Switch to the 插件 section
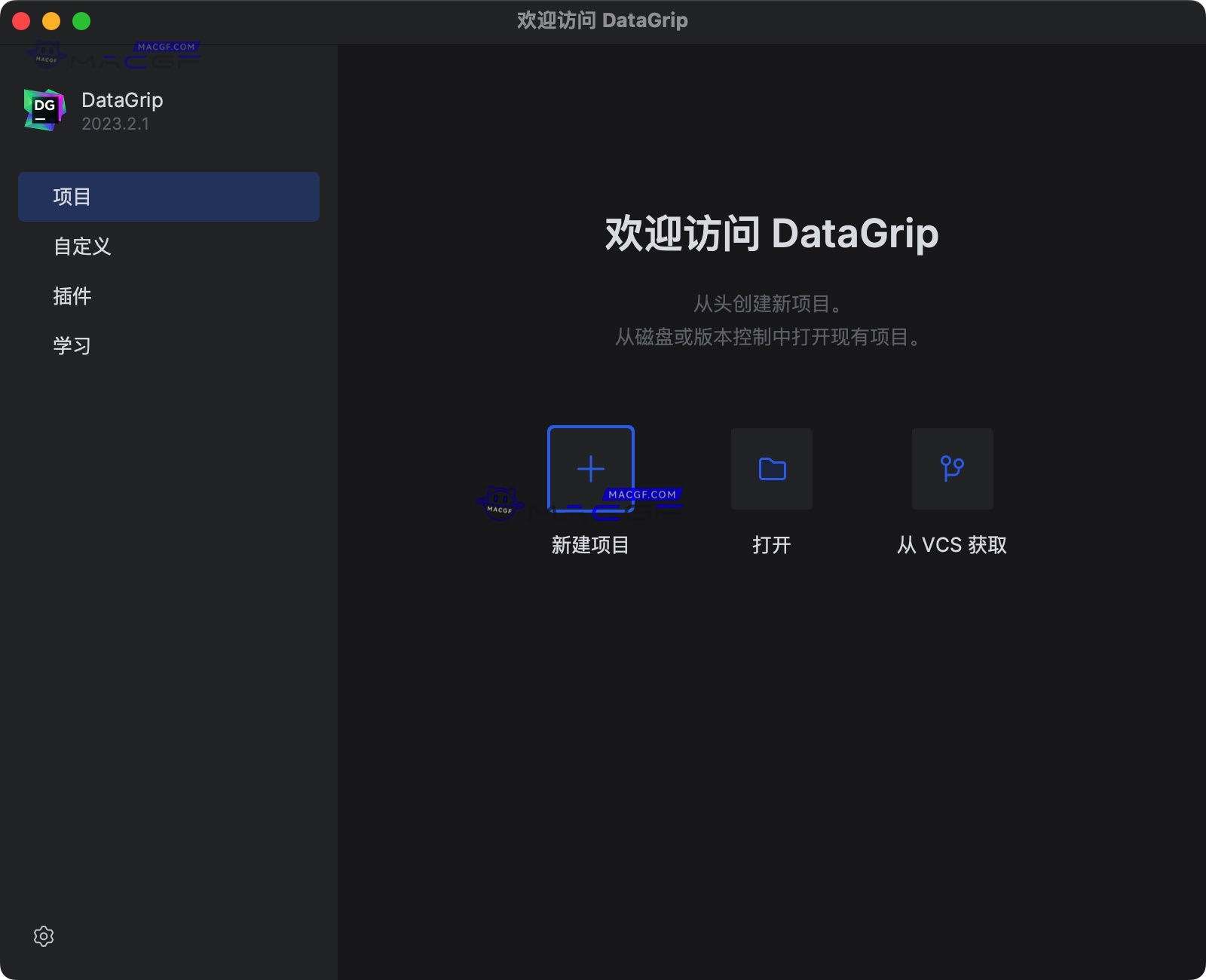Screen dimensions: 1206x980 [72, 296]
